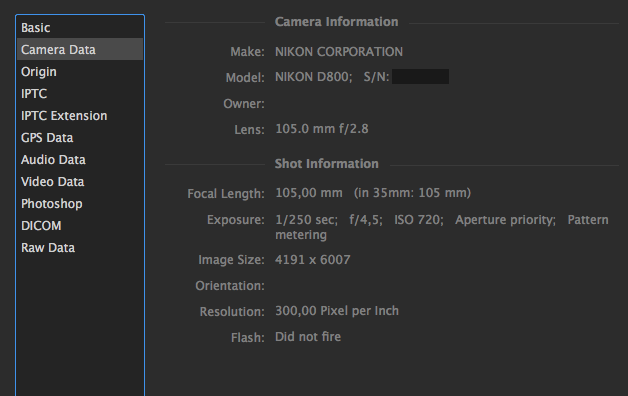Image resolution: width=628 pixels, height=396 pixels.
Task: Click the Focal Length label
Action: pos(226,194)
